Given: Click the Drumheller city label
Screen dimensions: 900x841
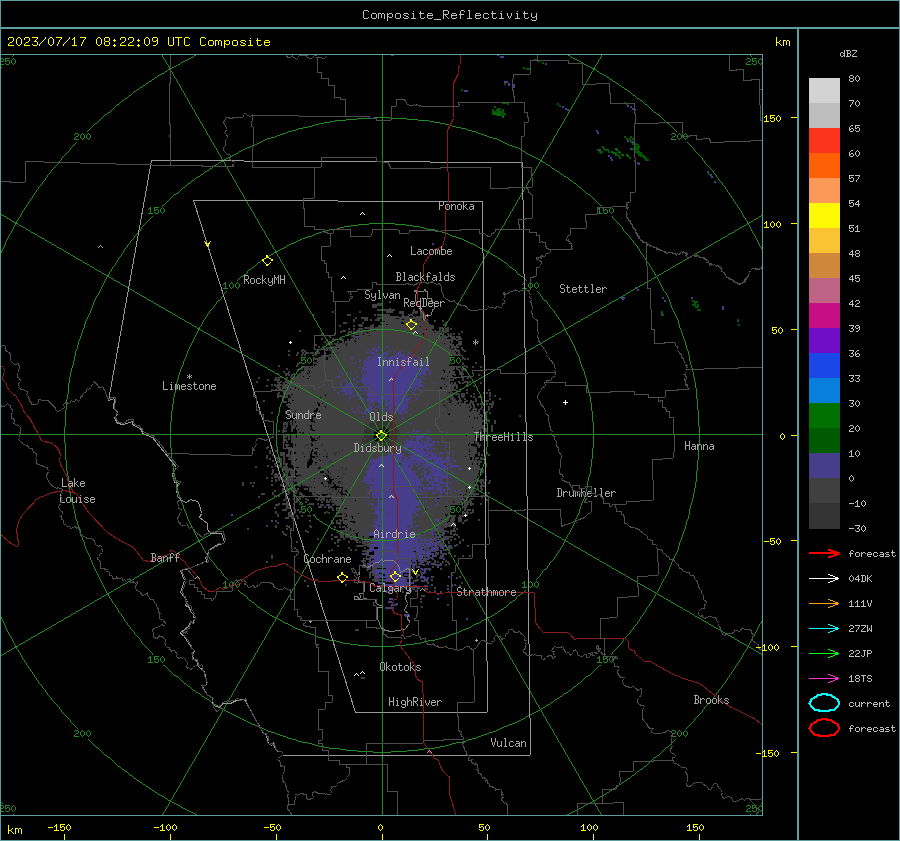Looking at the screenshot, I should (x=586, y=493).
